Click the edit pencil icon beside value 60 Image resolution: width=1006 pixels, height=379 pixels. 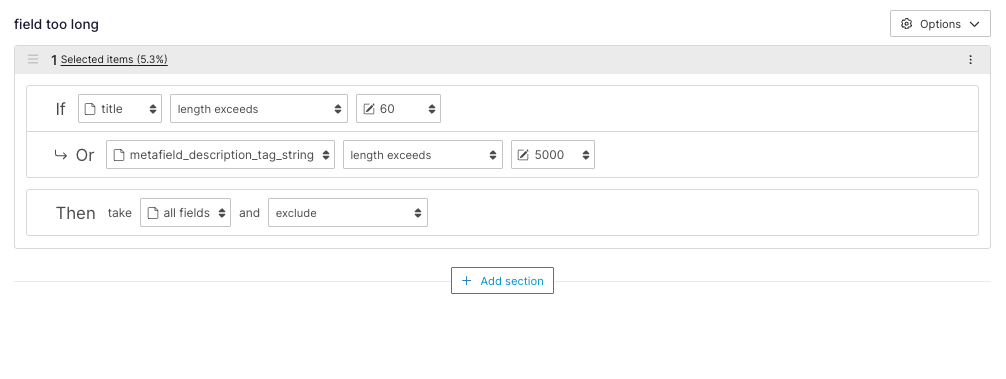pos(369,109)
